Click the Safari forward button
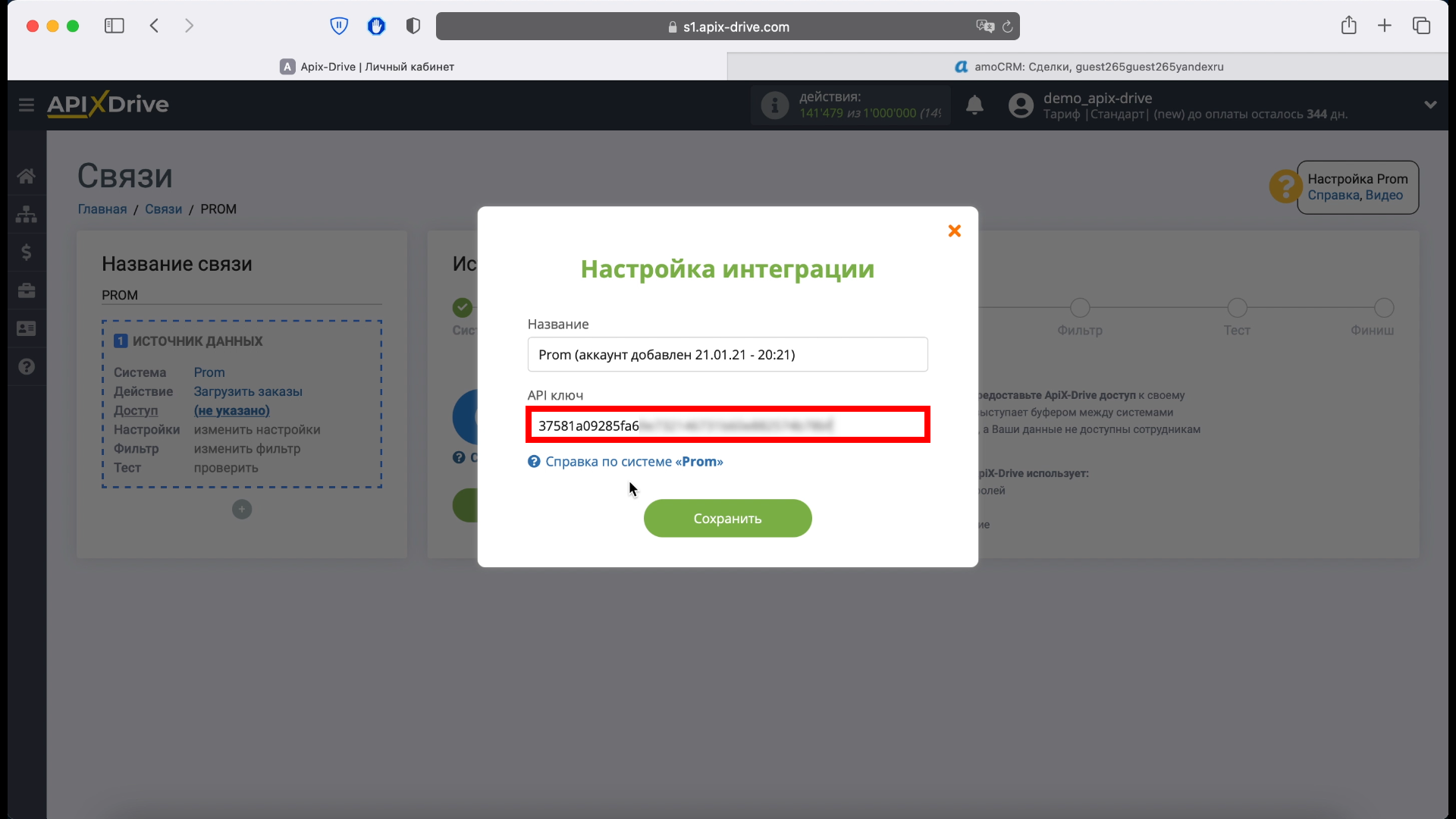The height and width of the screenshot is (819, 1456). (x=189, y=26)
